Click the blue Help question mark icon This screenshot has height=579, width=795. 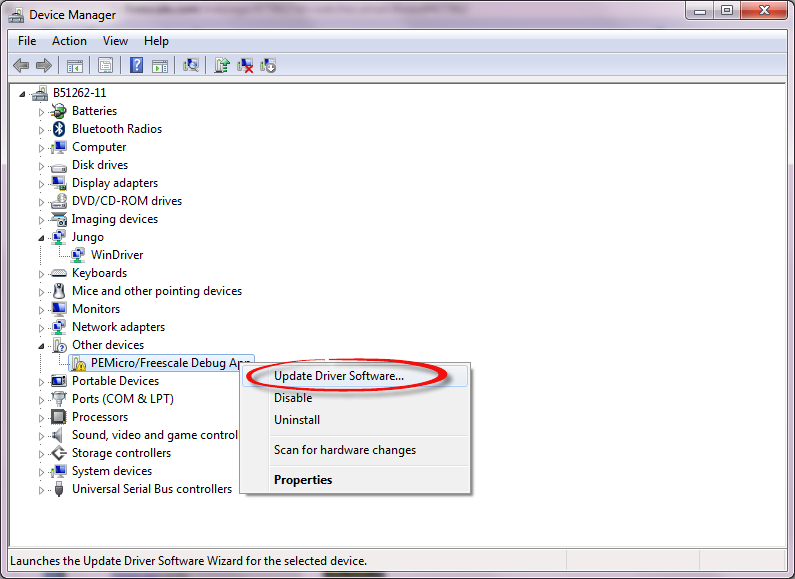coord(136,65)
